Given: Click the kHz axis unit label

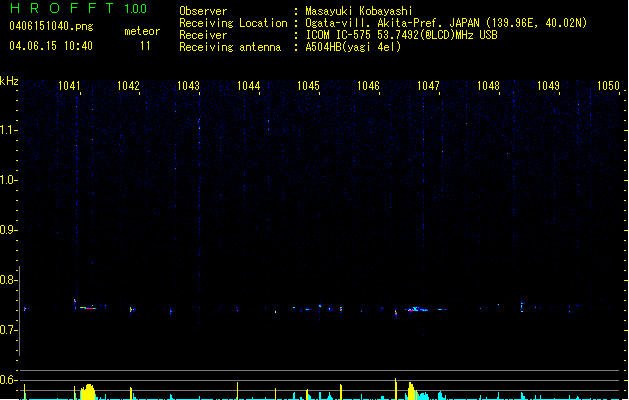Looking at the screenshot, I should (9, 81).
